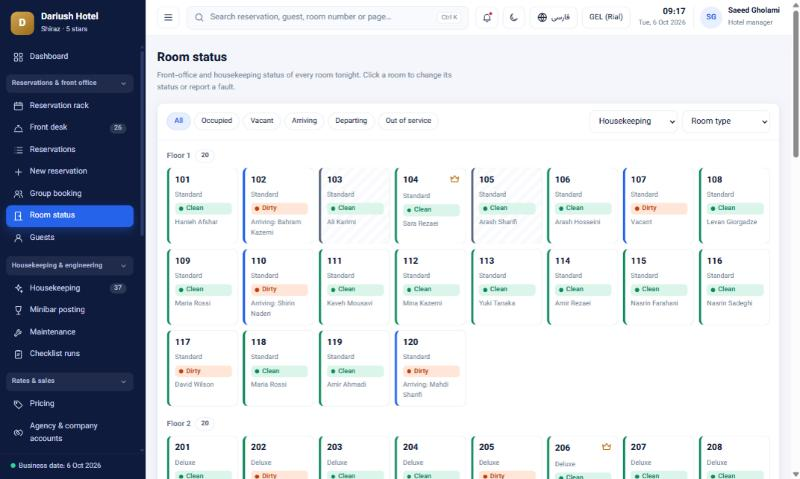Open notifications bell icon
Image resolution: width=800 pixels, height=479 pixels.
(x=487, y=17)
